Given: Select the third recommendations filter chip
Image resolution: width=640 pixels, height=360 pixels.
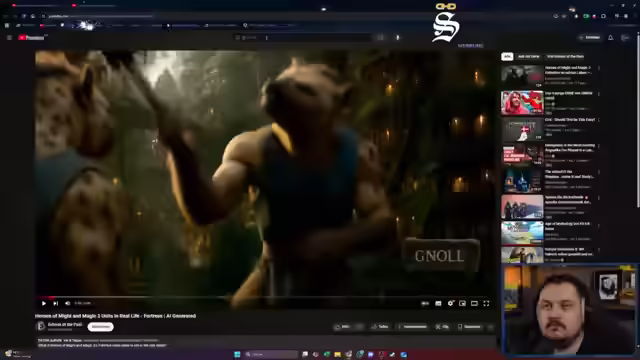Looking at the screenshot, I should point(565,57).
